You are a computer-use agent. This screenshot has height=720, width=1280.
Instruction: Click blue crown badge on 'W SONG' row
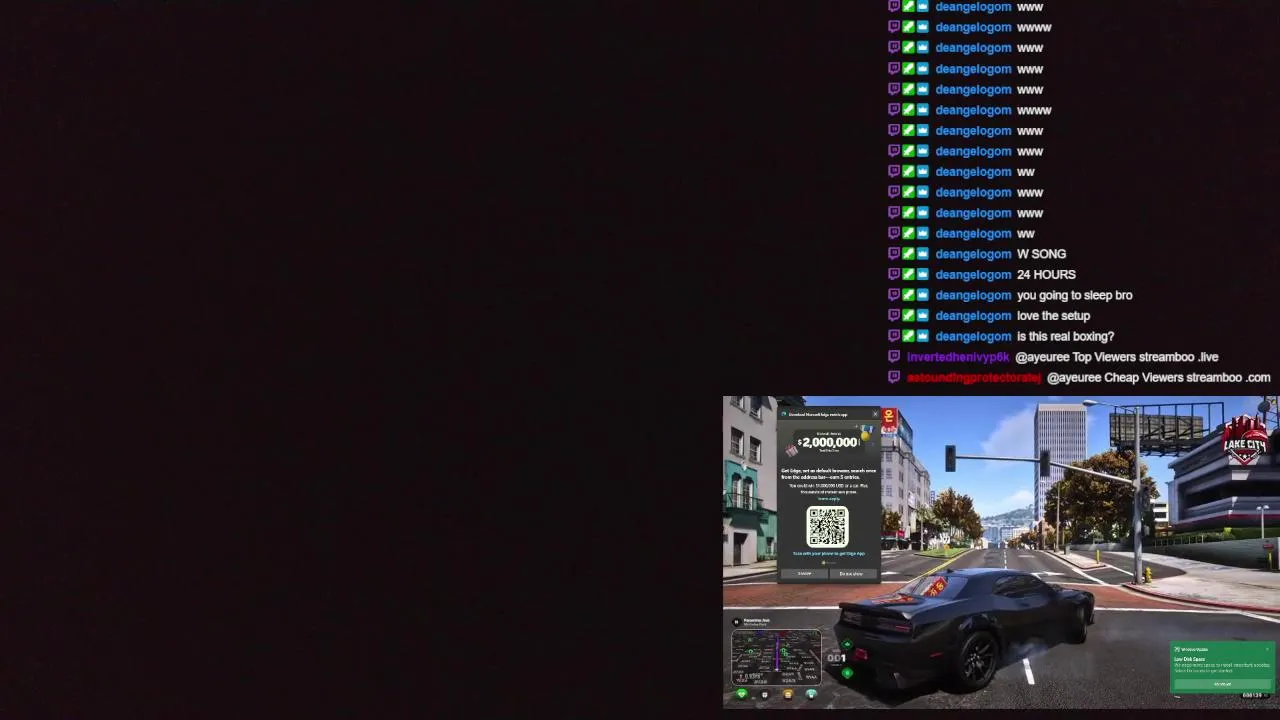[x=922, y=254]
